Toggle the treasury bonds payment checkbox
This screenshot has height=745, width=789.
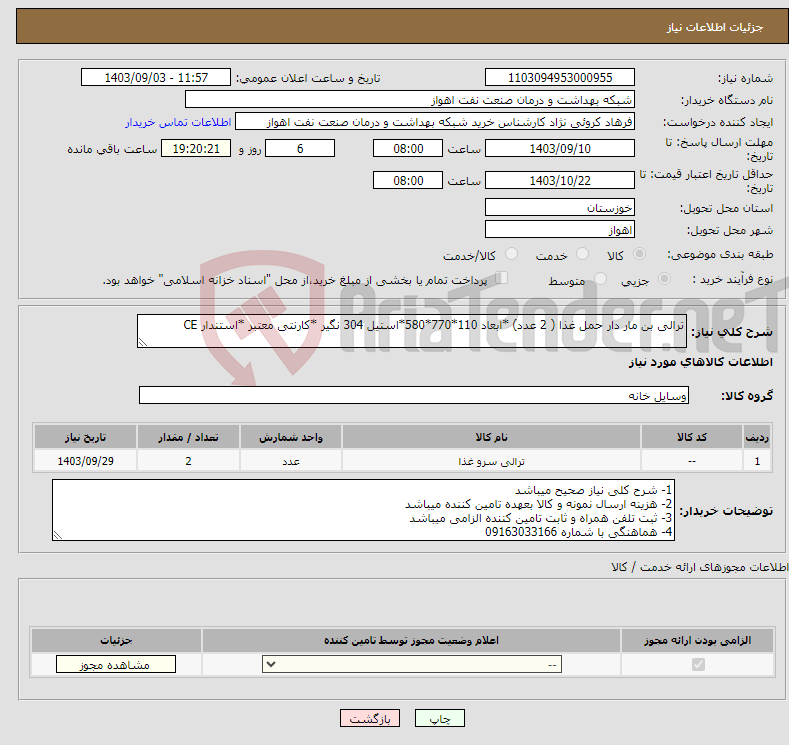[x=502, y=278]
